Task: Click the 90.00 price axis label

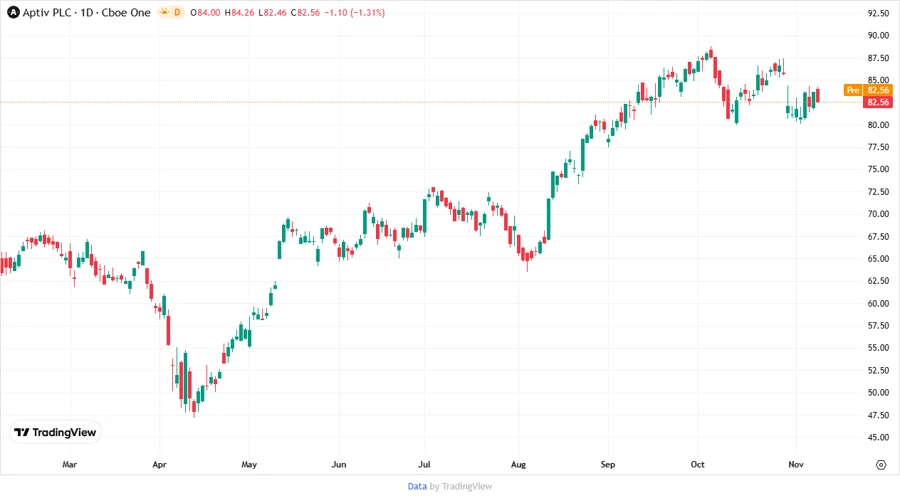Action: 878,36
